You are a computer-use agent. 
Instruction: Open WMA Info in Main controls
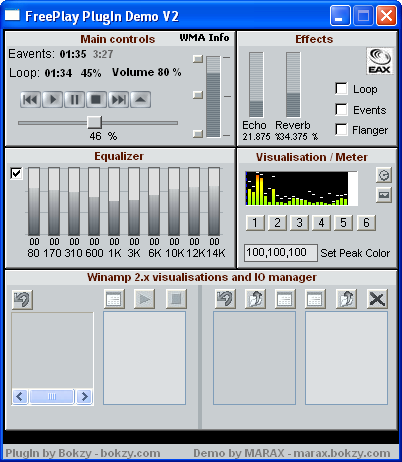point(204,38)
